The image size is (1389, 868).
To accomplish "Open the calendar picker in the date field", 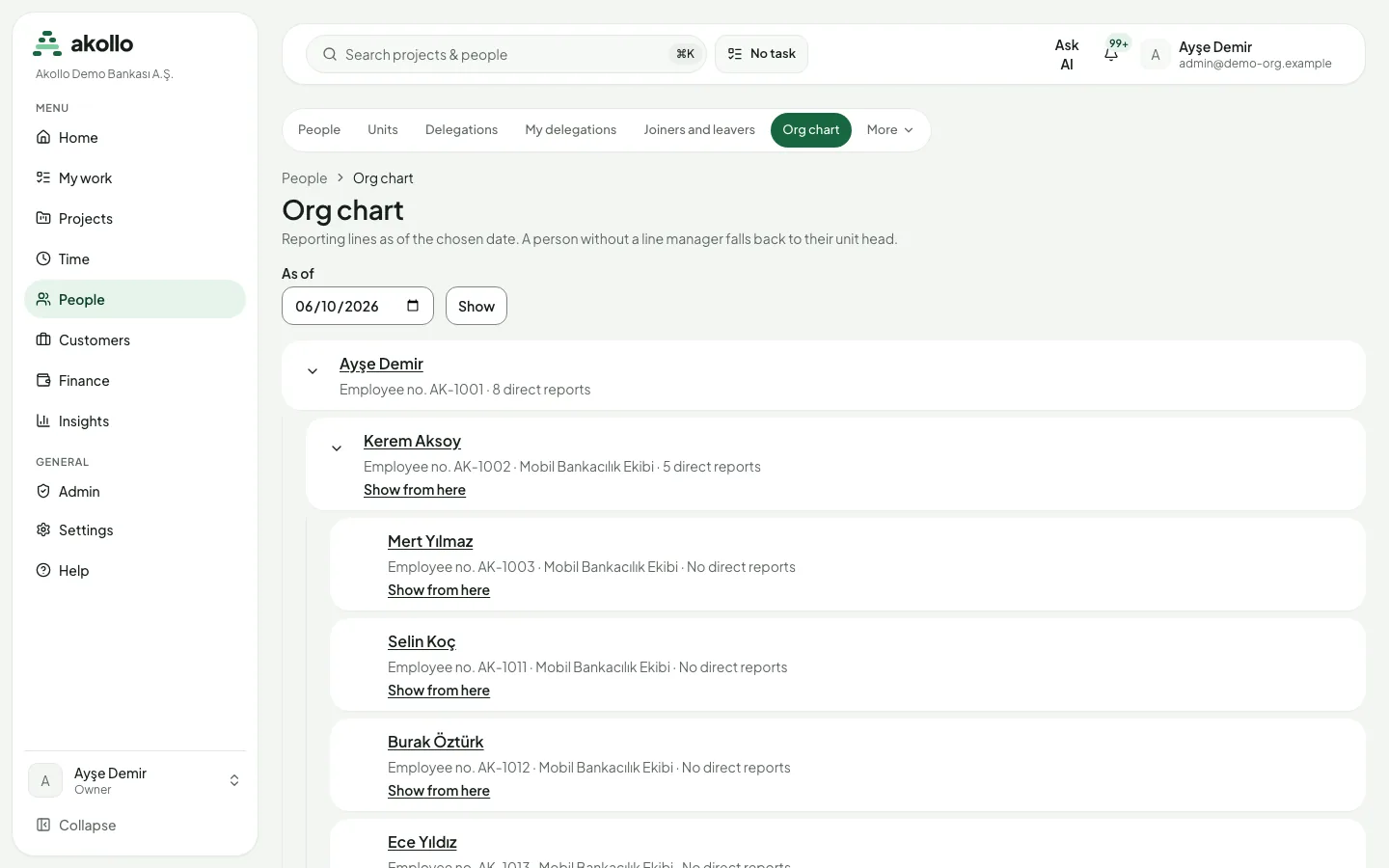I will (413, 306).
